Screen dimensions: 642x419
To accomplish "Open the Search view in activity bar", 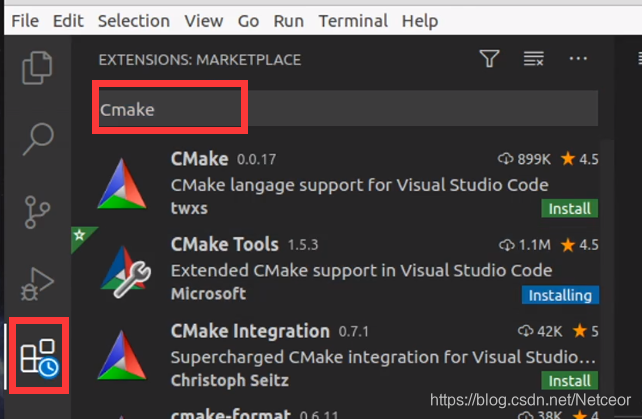I will pos(38,139).
